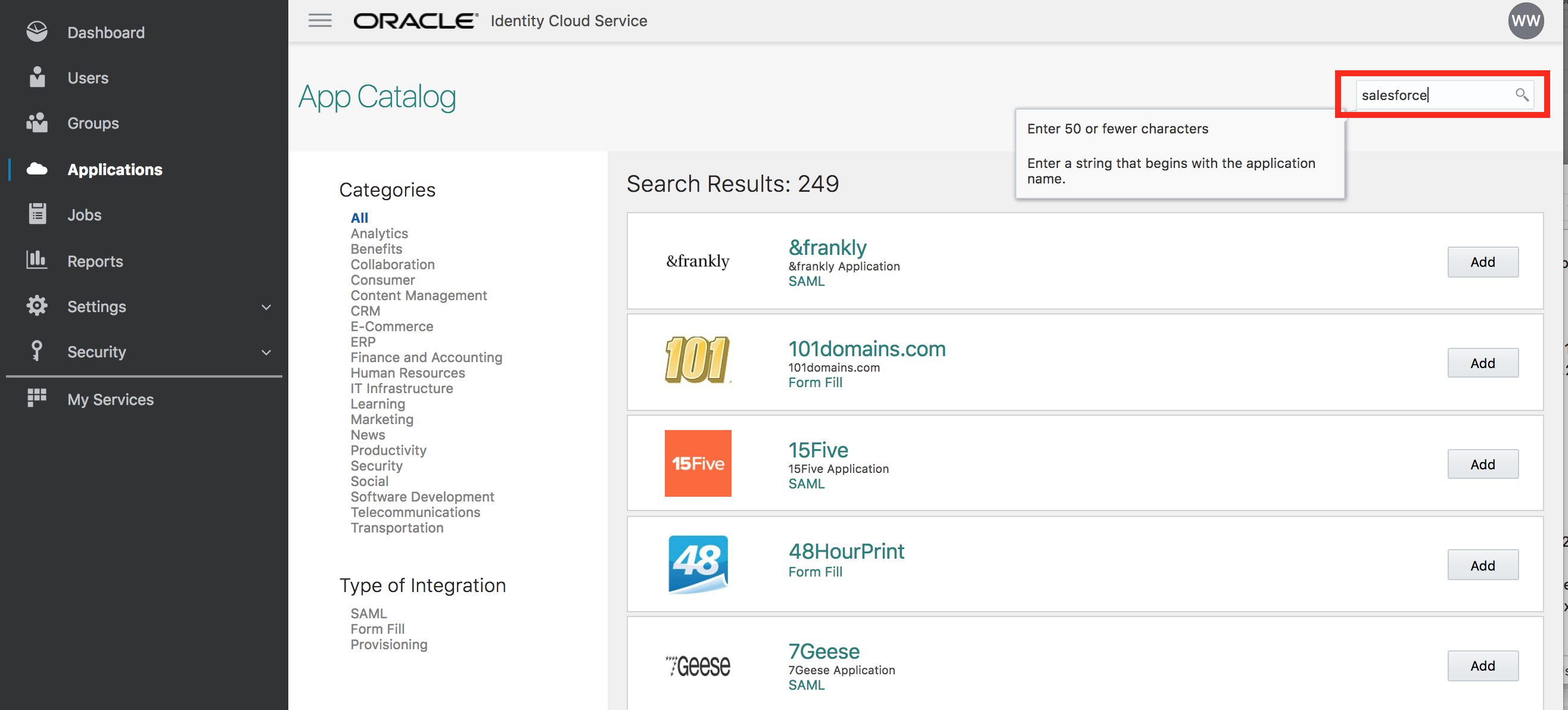The height and width of the screenshot is (710, 1568).
Task: Filter by Transportation category
Action: (397, 528)
